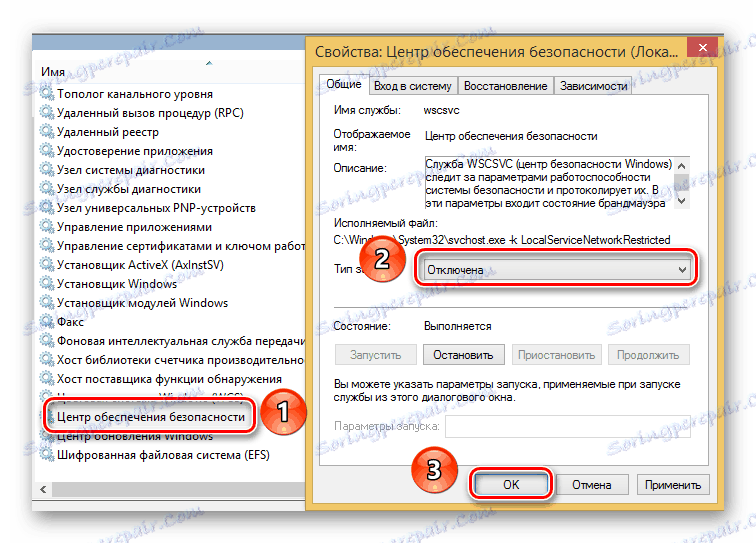Screen dimensions: 756x543
Task: Click the Приостановить button
Action: click(556, 355)
